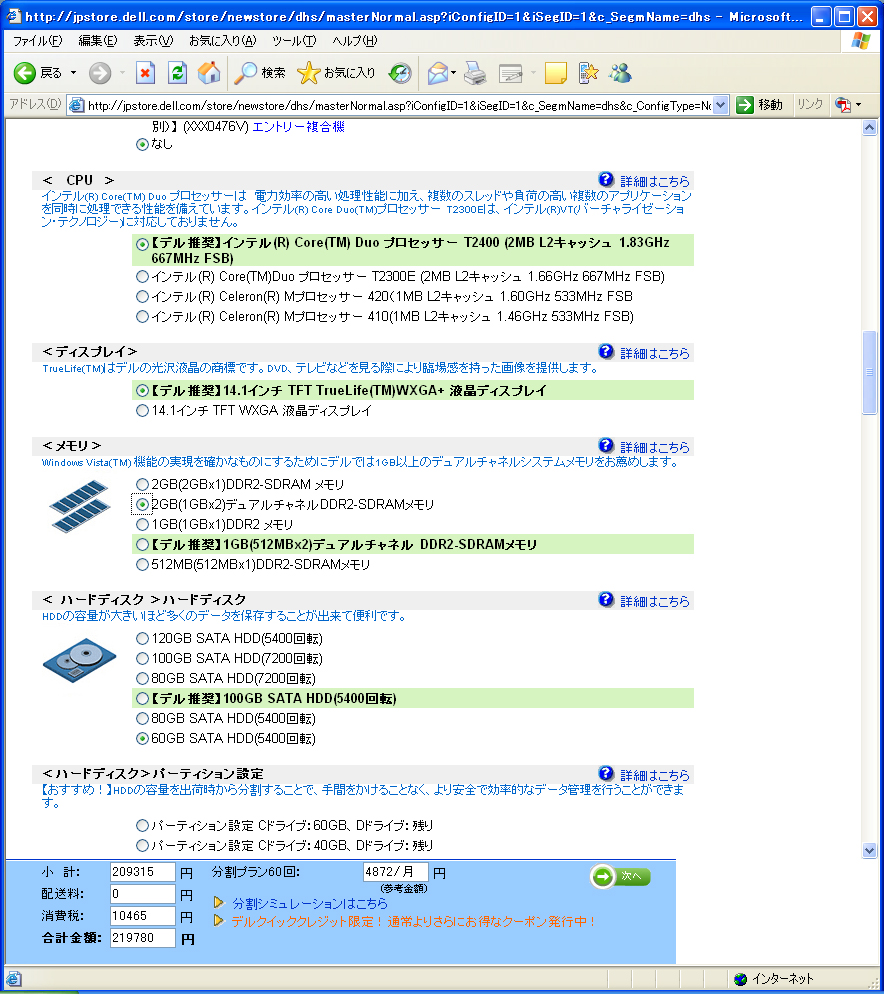Viewport: 884px width, 994px height.
Task: Open the yellow note Discuss icon
Action: (556, 73)
